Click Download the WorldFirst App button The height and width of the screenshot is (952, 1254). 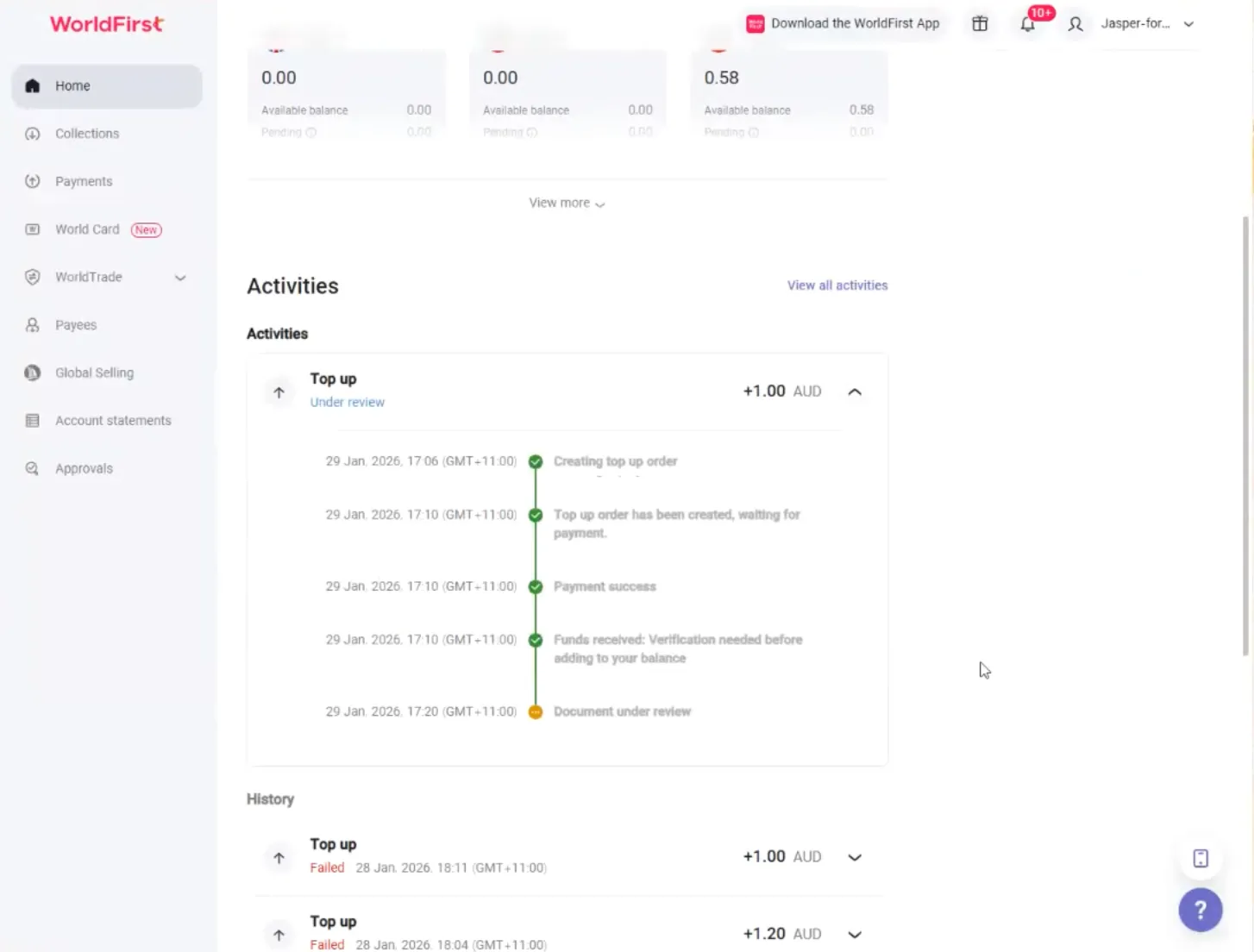pyautogui.click(x=843, y=24)
